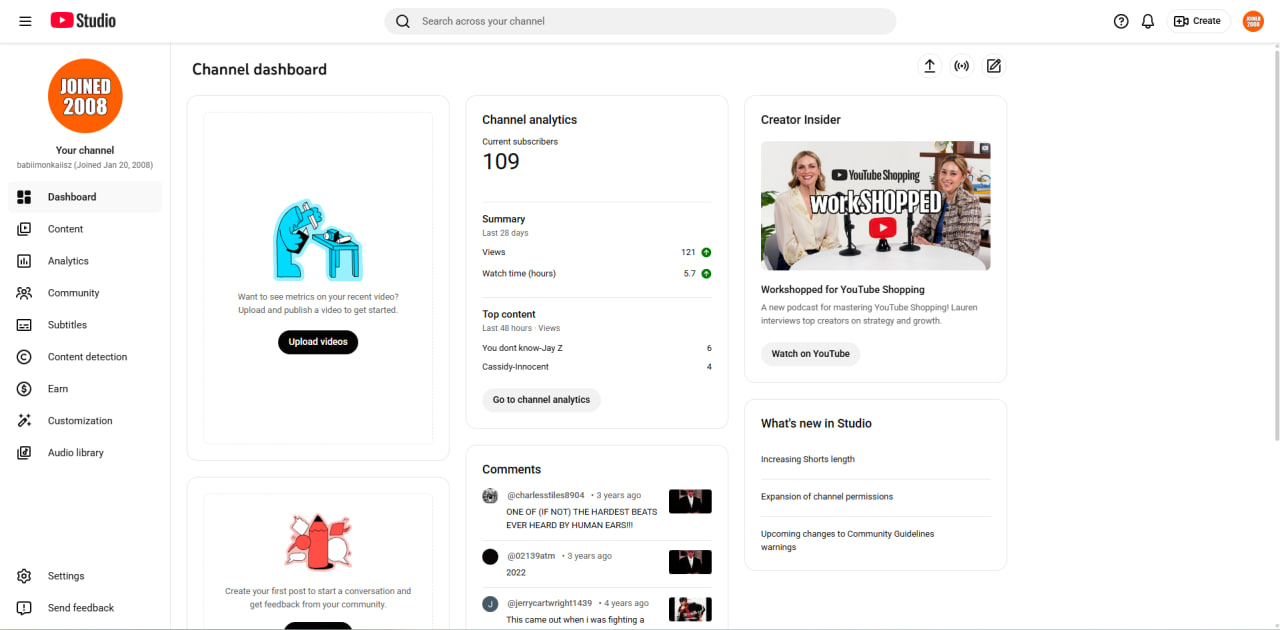
Task: Open Expansion of channel permissions item
Action: click(x=827, y=497)
